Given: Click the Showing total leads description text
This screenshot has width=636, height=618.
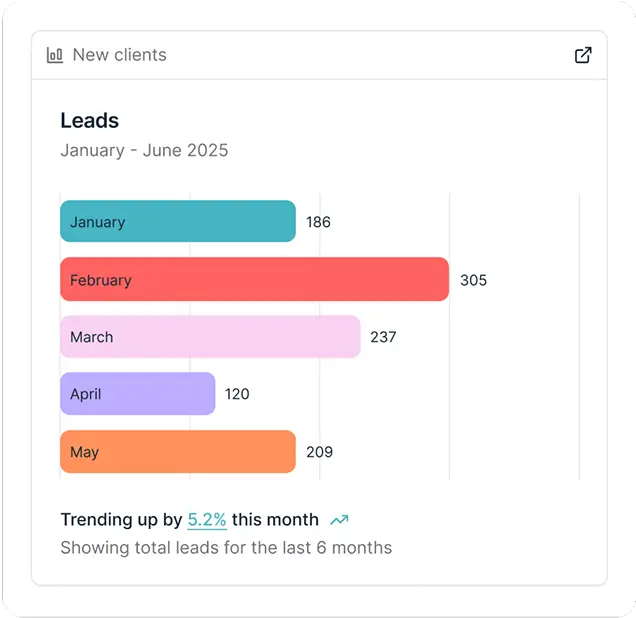Looking at the screenshot, I should (x=226, y=548).
